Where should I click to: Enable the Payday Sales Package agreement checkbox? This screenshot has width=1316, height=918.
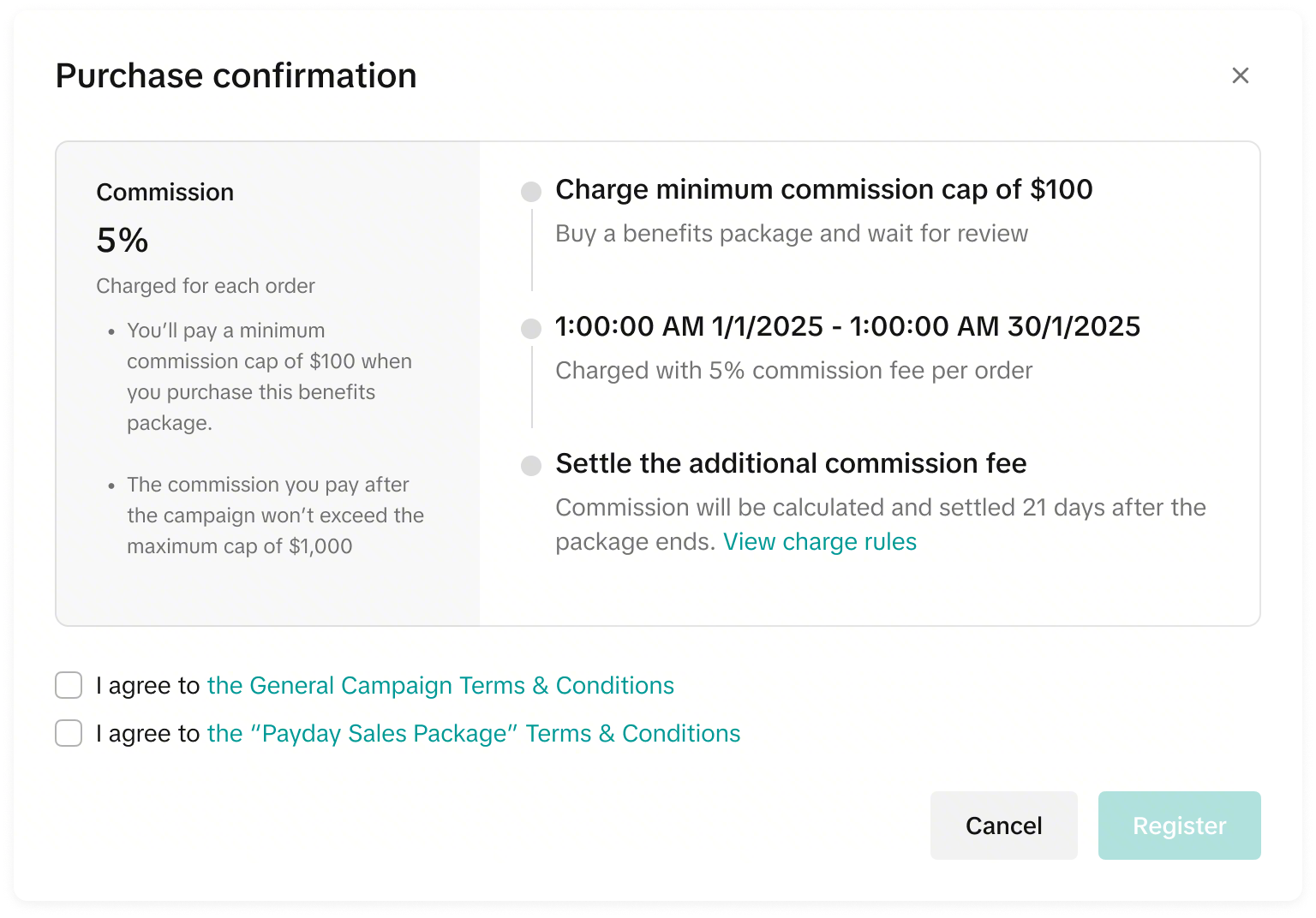pos(69,733)
